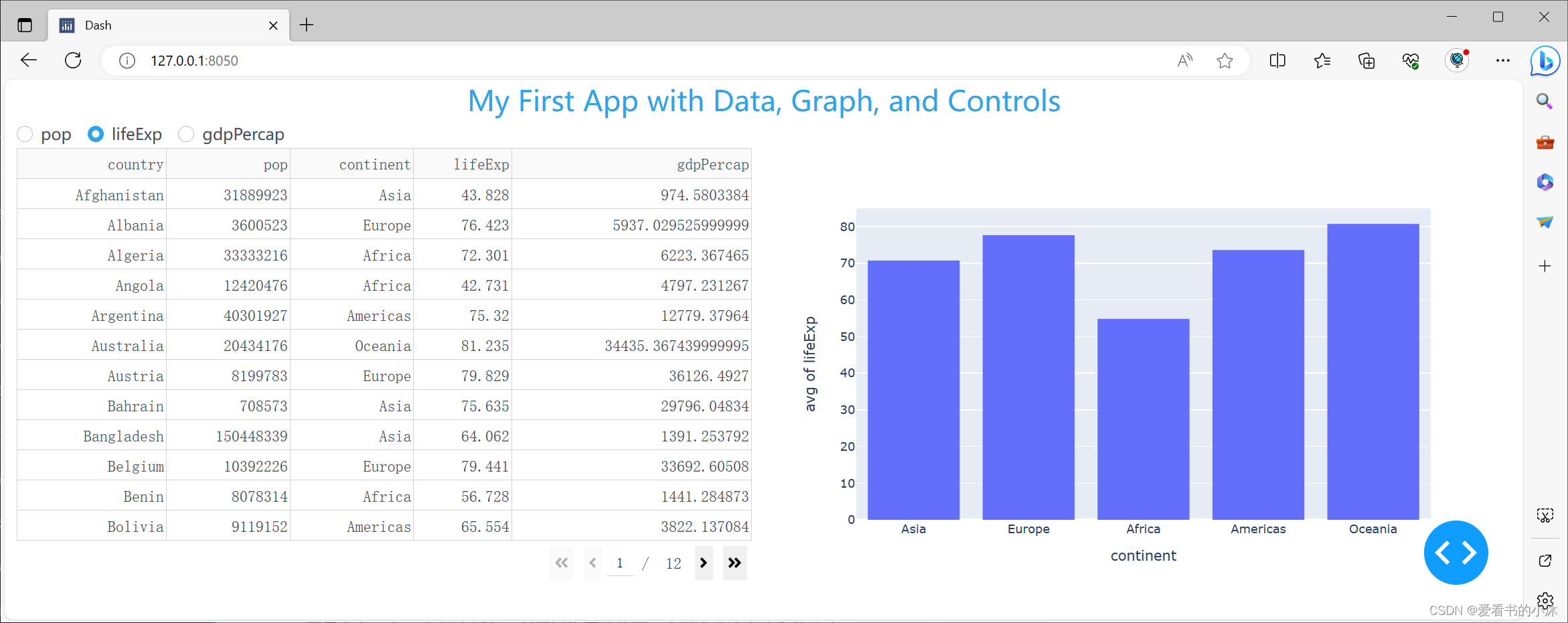Reload the page with the refresh icon

pos(73,60)
